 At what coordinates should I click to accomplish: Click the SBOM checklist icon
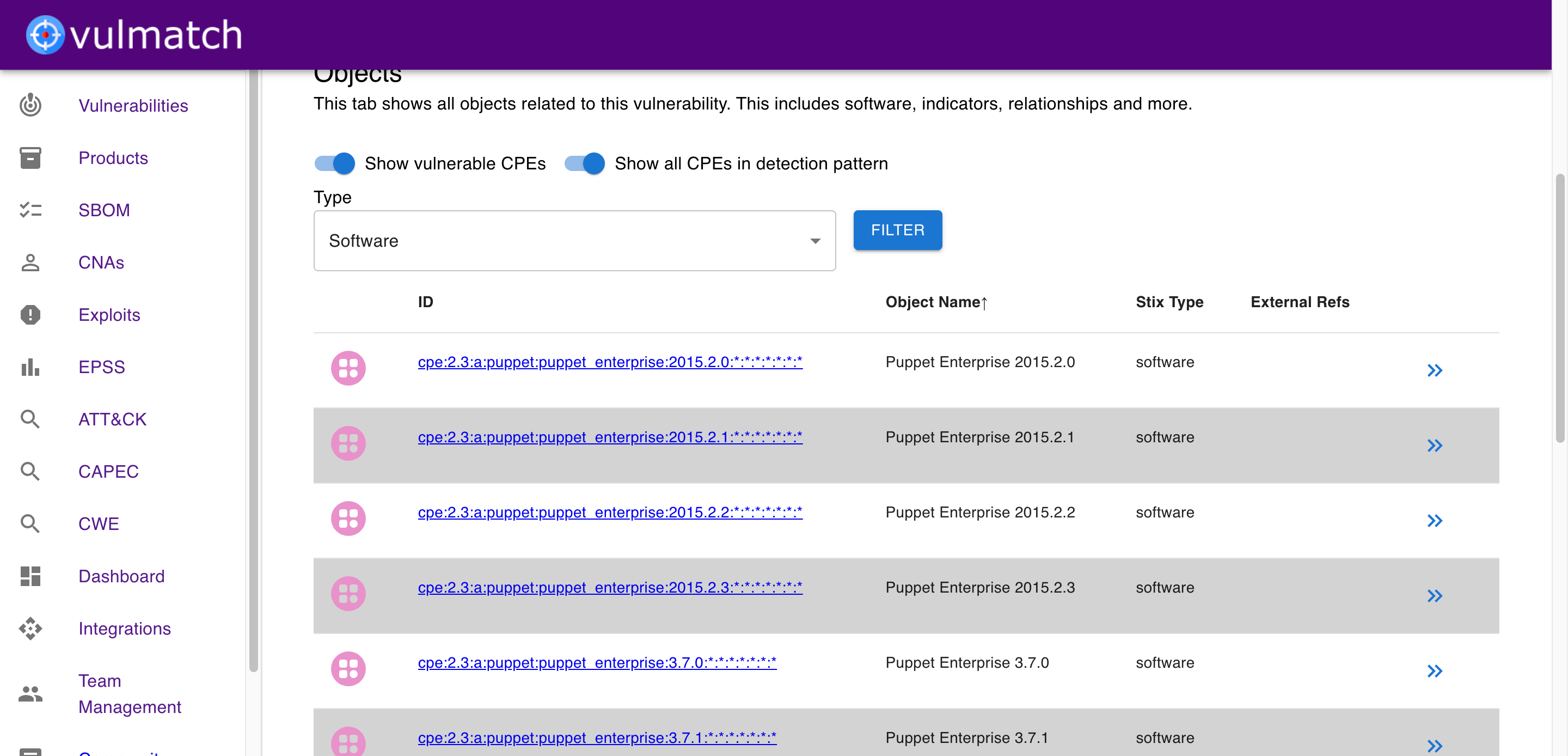point(30,210)
